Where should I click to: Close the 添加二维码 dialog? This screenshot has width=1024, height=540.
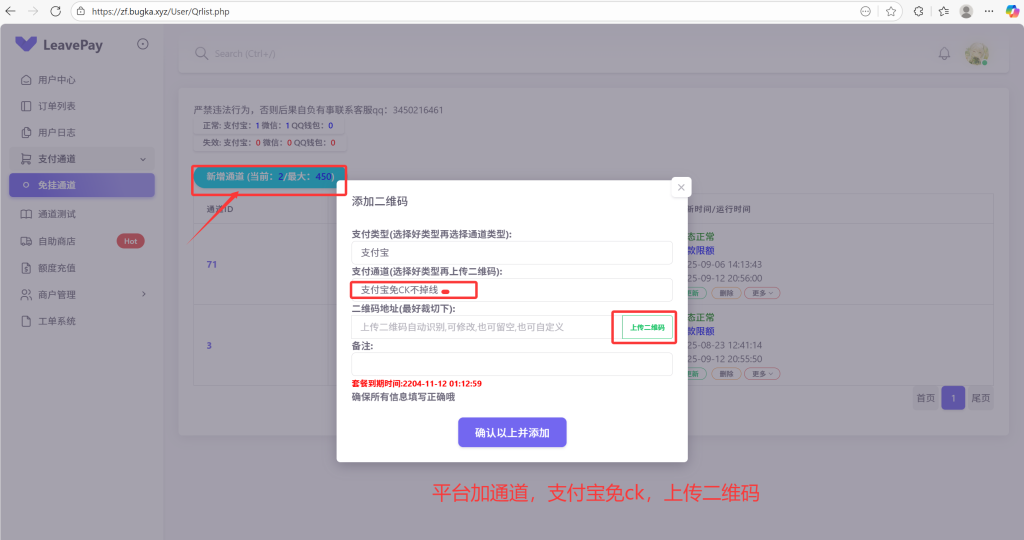click(681, 187)
